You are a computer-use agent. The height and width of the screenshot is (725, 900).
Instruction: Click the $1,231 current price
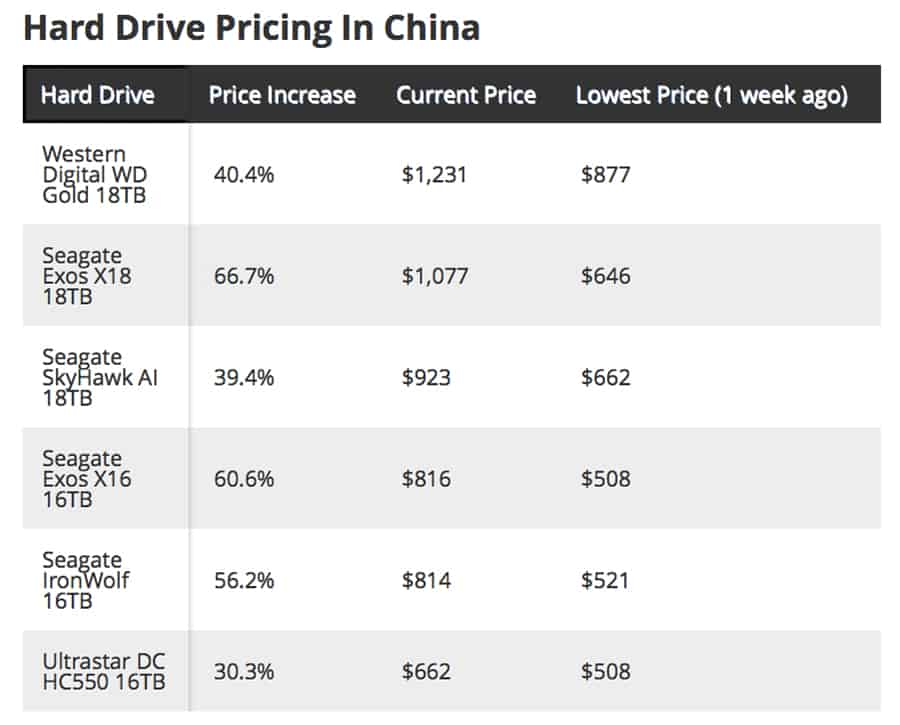(435, 175)
